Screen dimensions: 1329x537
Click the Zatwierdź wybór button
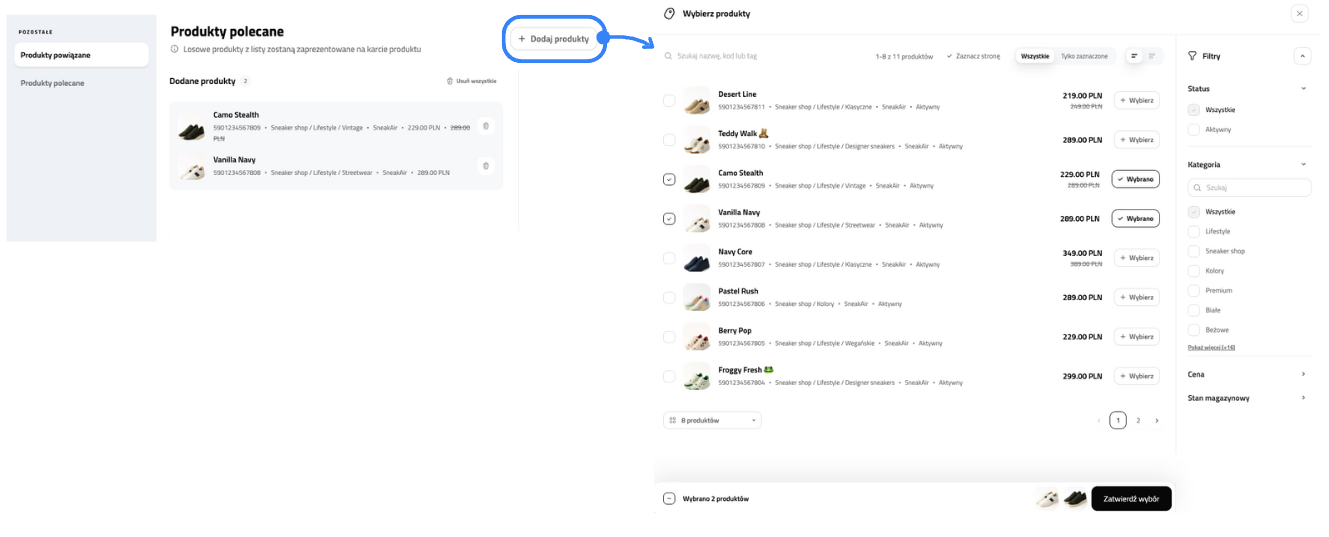[x=1131, y=499]
